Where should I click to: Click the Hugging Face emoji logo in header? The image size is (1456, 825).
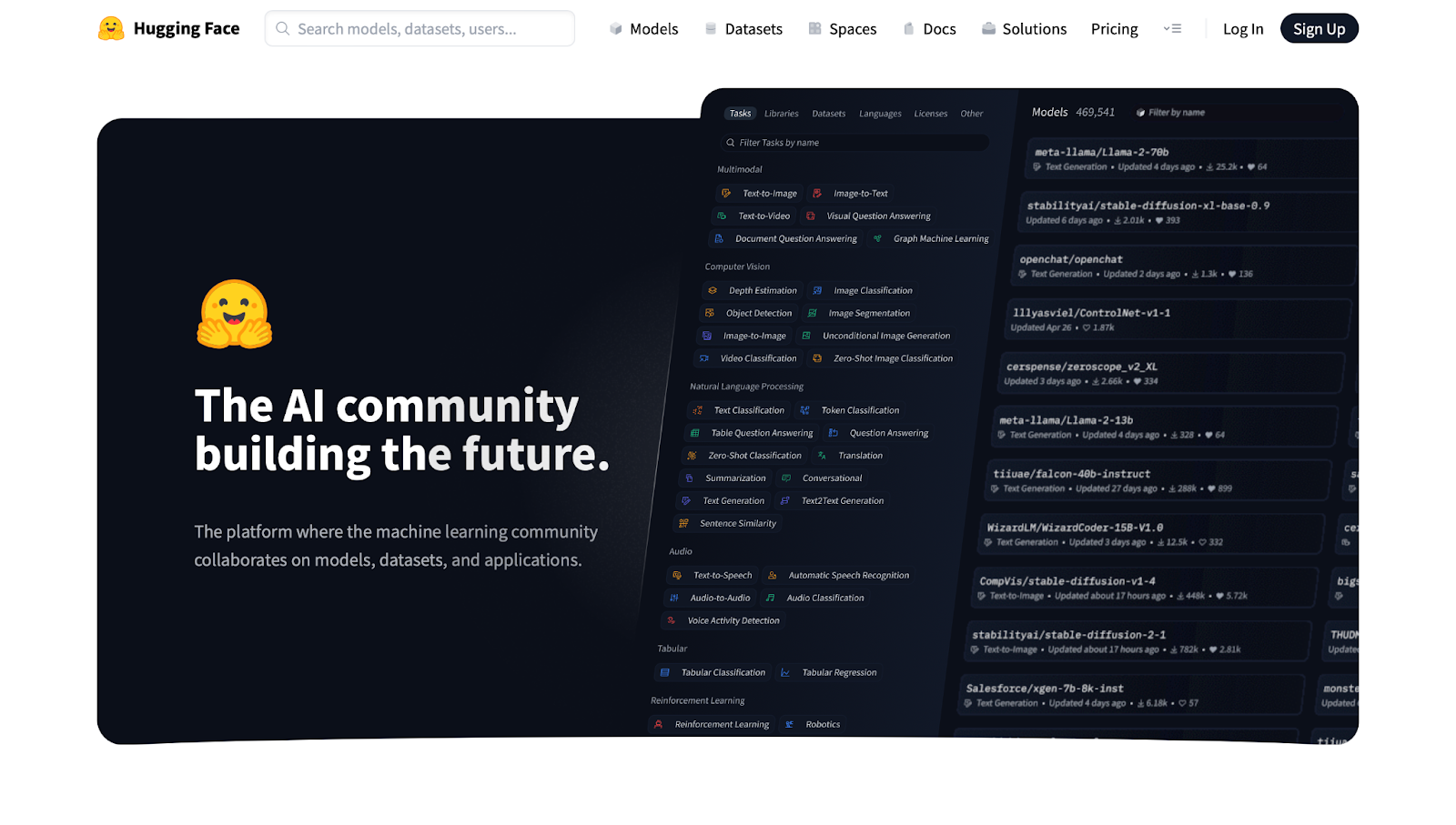(x=111, y=28)
